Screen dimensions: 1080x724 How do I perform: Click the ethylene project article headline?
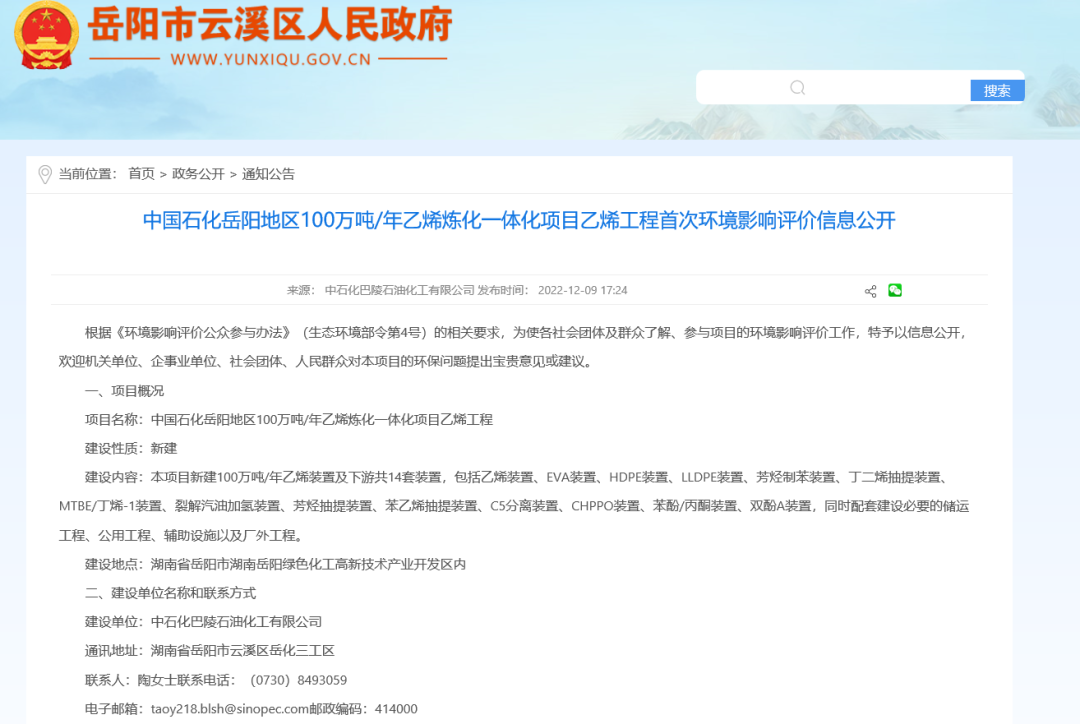540,221
